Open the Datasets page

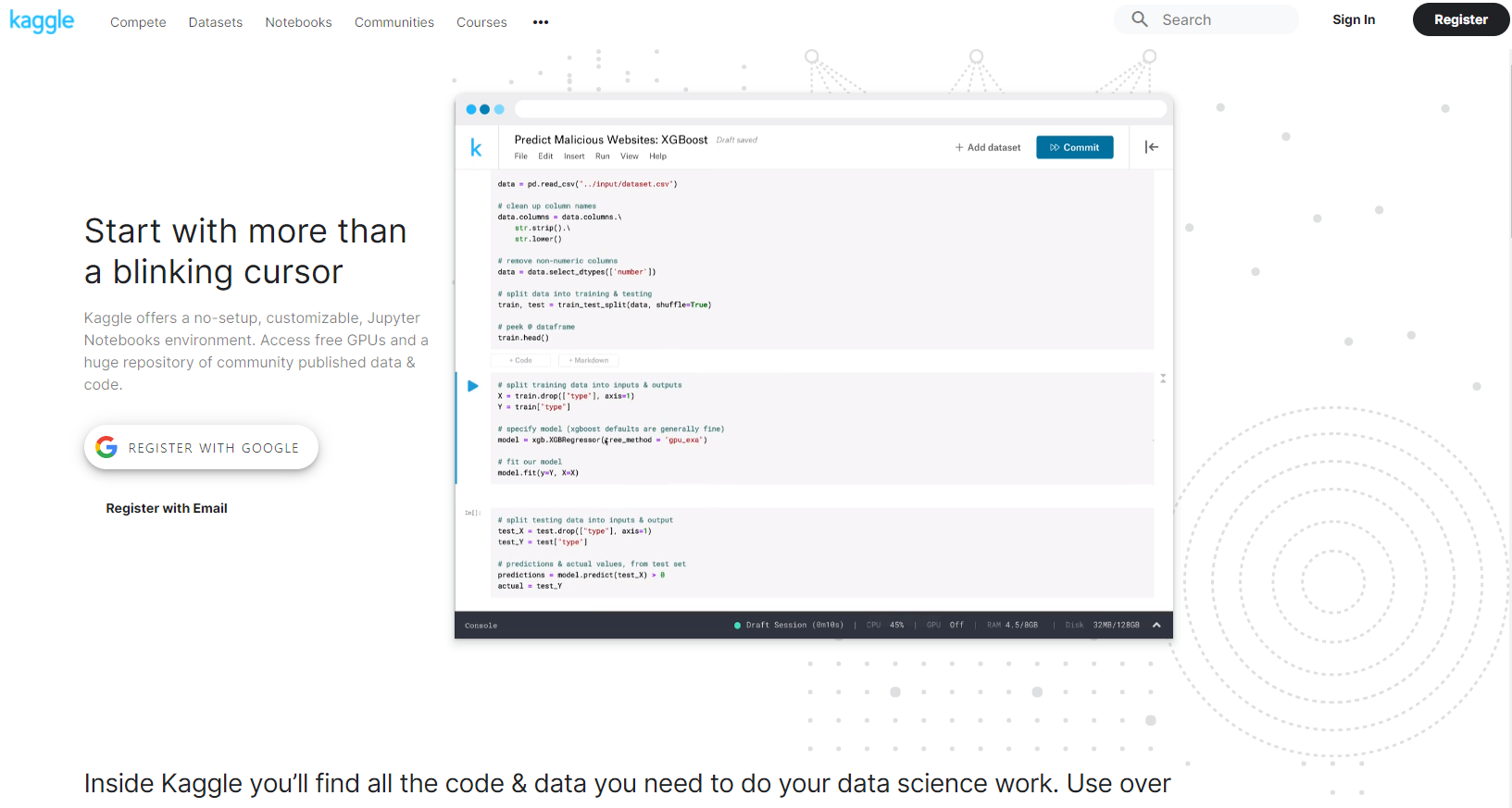point(216,22)
